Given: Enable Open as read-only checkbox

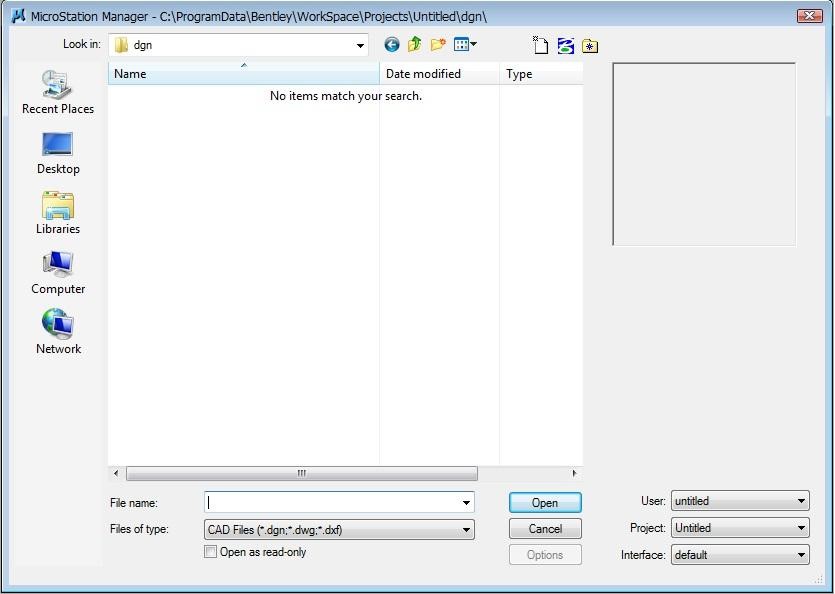Looking at the screenshot, I should pos(211,552).
